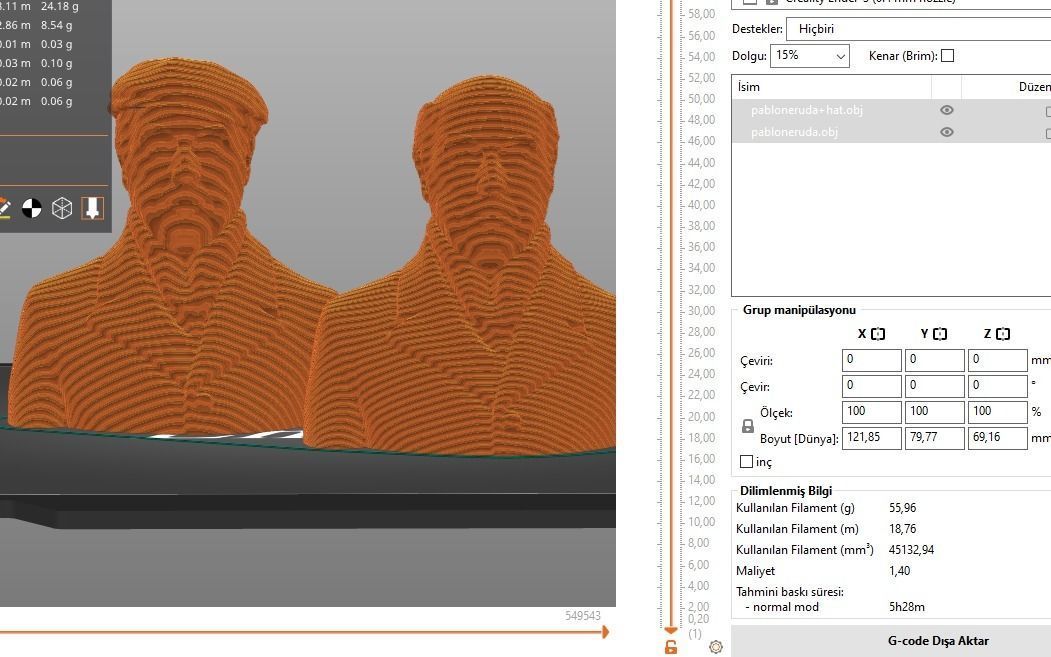This screenshot has height=657, width=1051.
Task: Click the layer slider lock icon
Action: click(670, 647)
